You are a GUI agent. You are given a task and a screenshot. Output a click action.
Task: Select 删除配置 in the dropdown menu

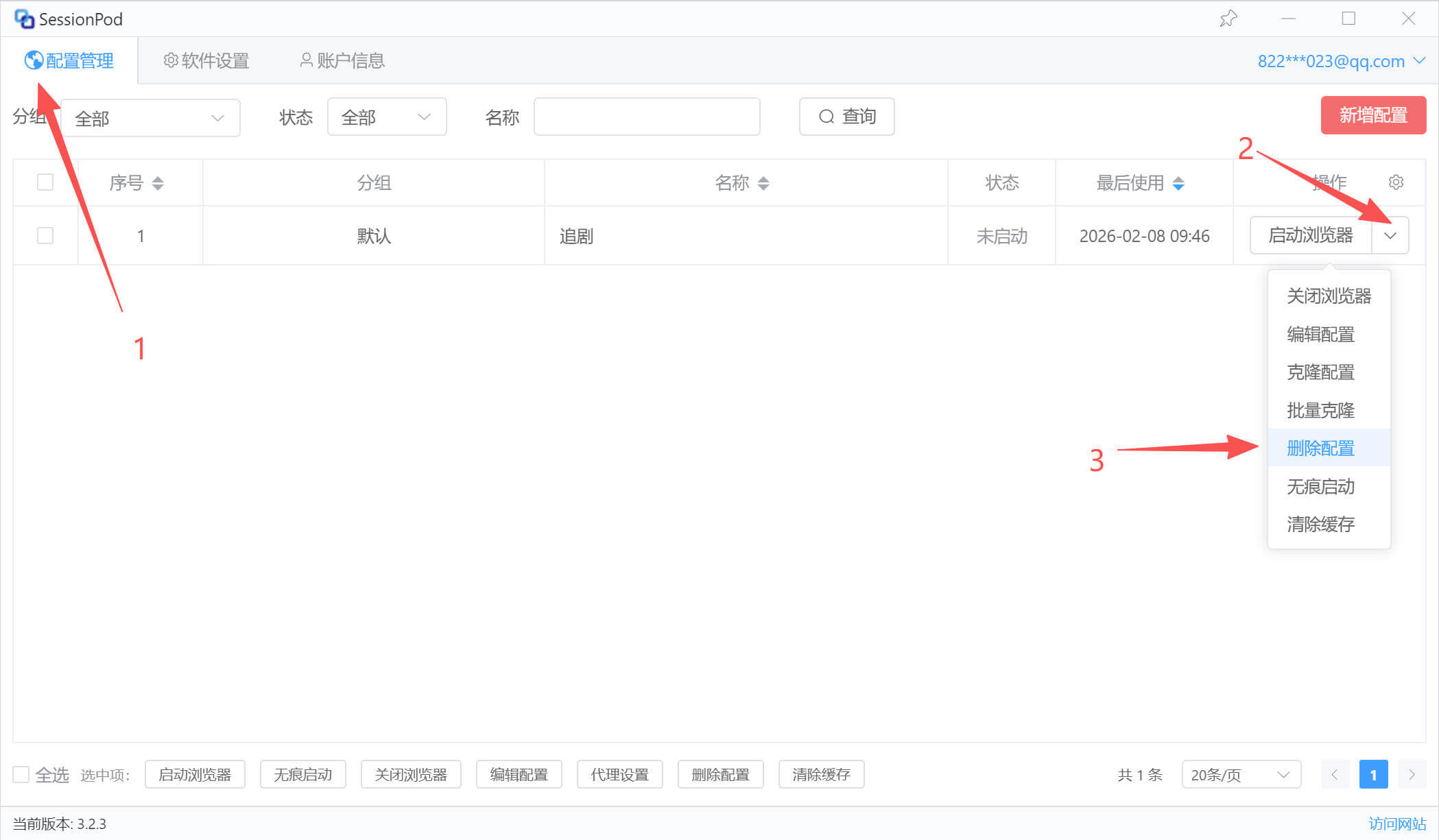(x=1320, y=448)
